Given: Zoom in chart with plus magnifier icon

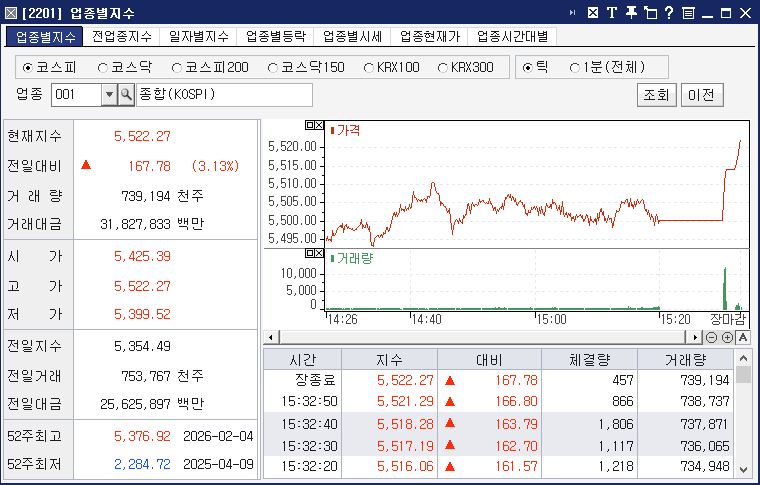Looking at the screenshot, I should click(727, 337).
